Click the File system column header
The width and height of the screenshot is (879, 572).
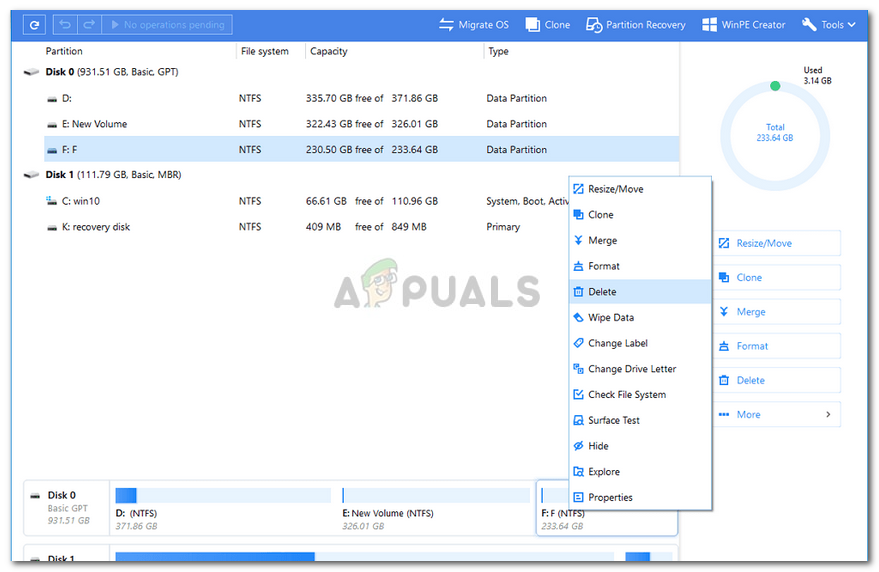click(265, 51)
